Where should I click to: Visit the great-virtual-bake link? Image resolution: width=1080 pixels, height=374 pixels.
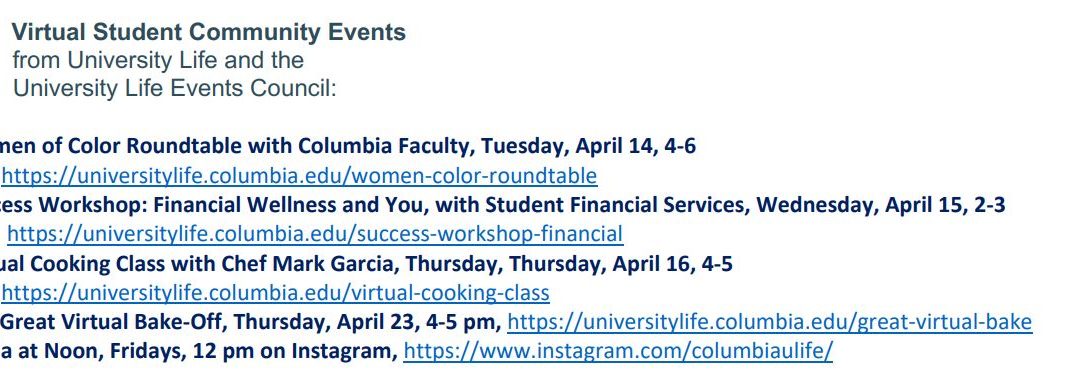click(x=769, y=322)
